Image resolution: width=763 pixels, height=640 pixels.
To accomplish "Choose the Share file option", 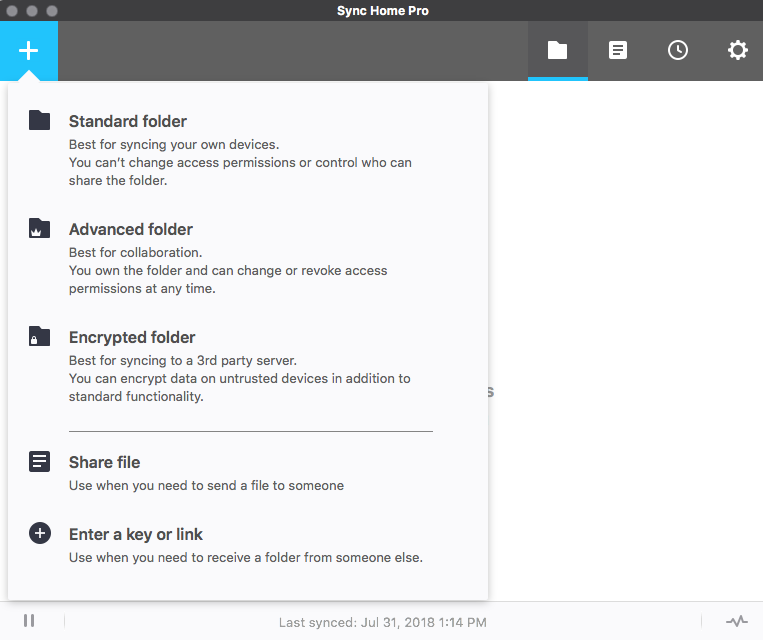I will point(104,462).
